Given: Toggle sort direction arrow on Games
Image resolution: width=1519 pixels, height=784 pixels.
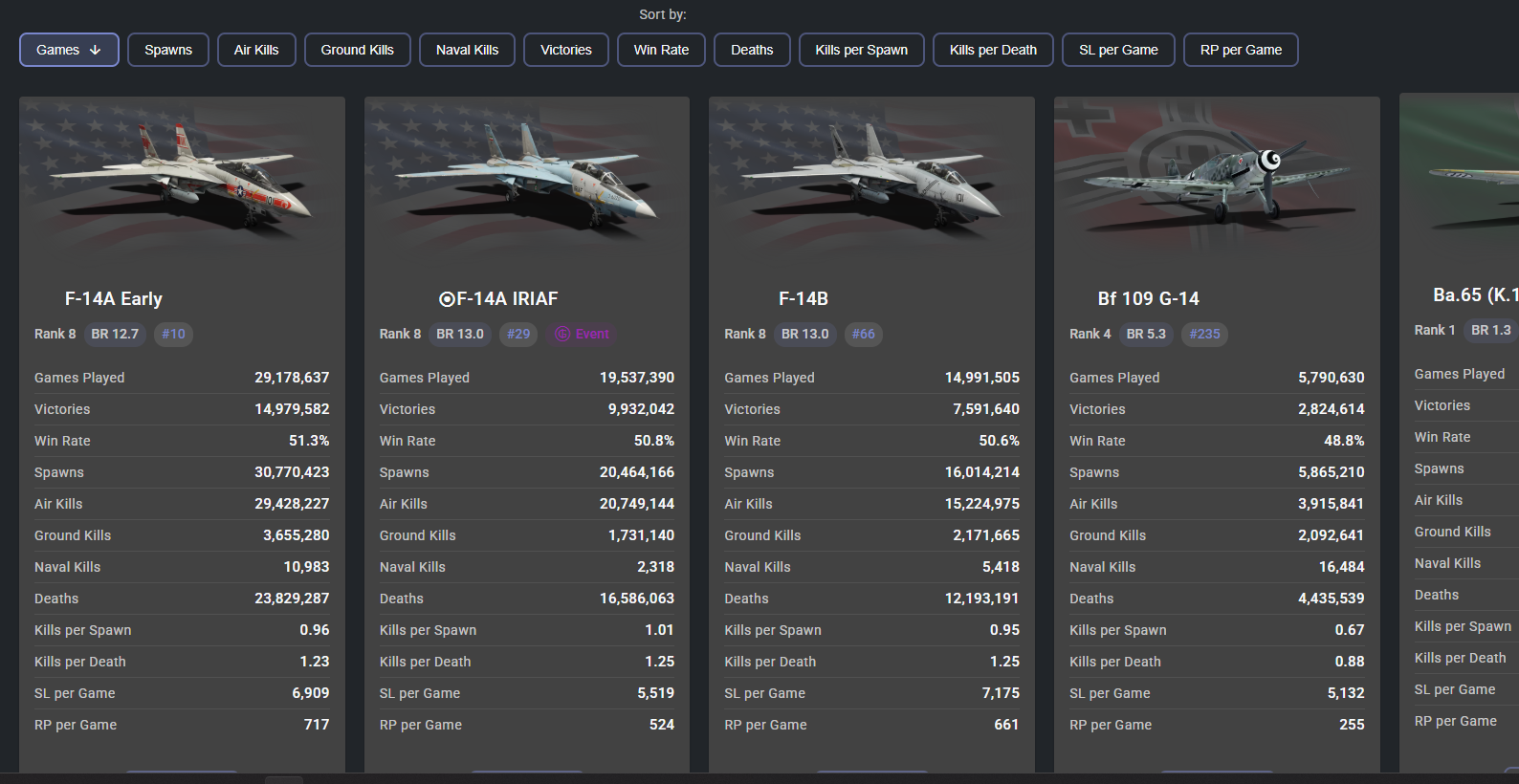Looking at the screenshot, I should tap(95, 50).
